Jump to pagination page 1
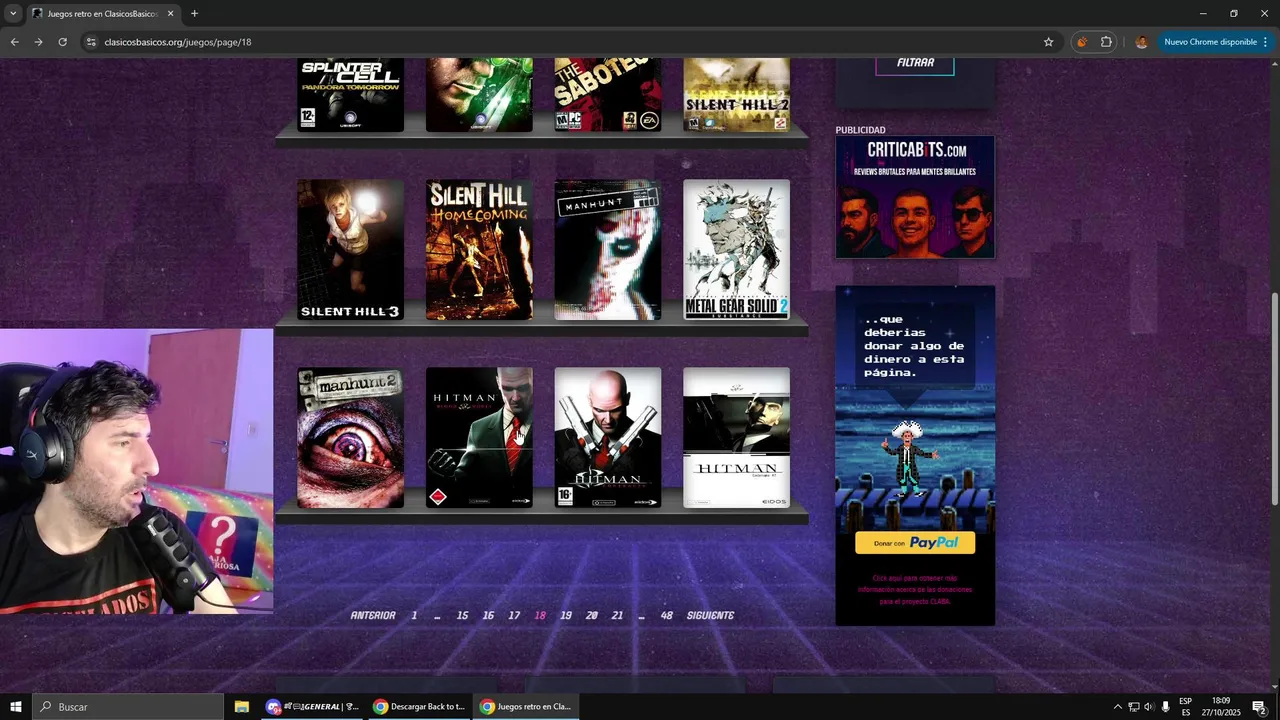This screenshot has width=1280, height=720. (414, 616)
